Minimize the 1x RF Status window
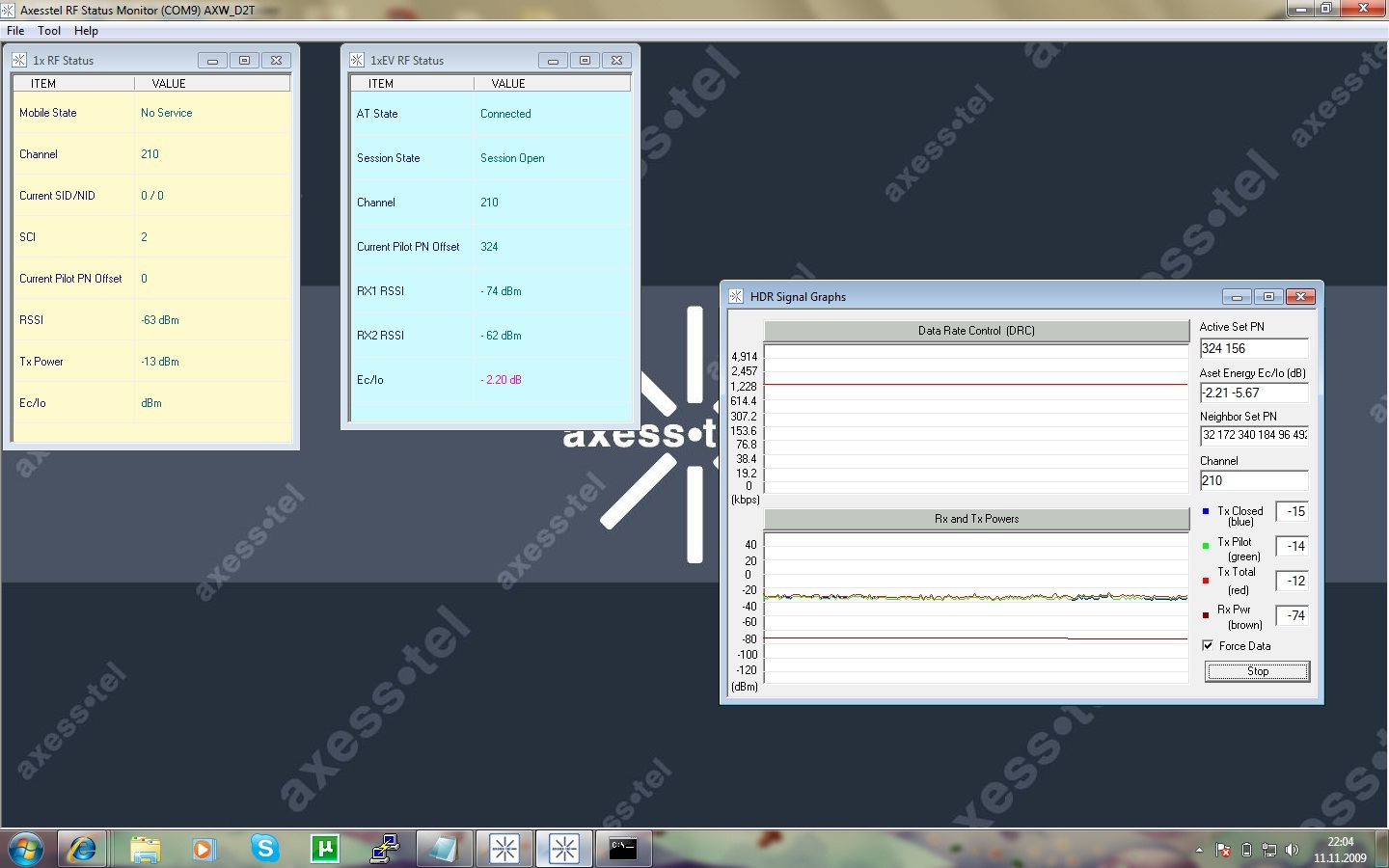 coord(212,60)
